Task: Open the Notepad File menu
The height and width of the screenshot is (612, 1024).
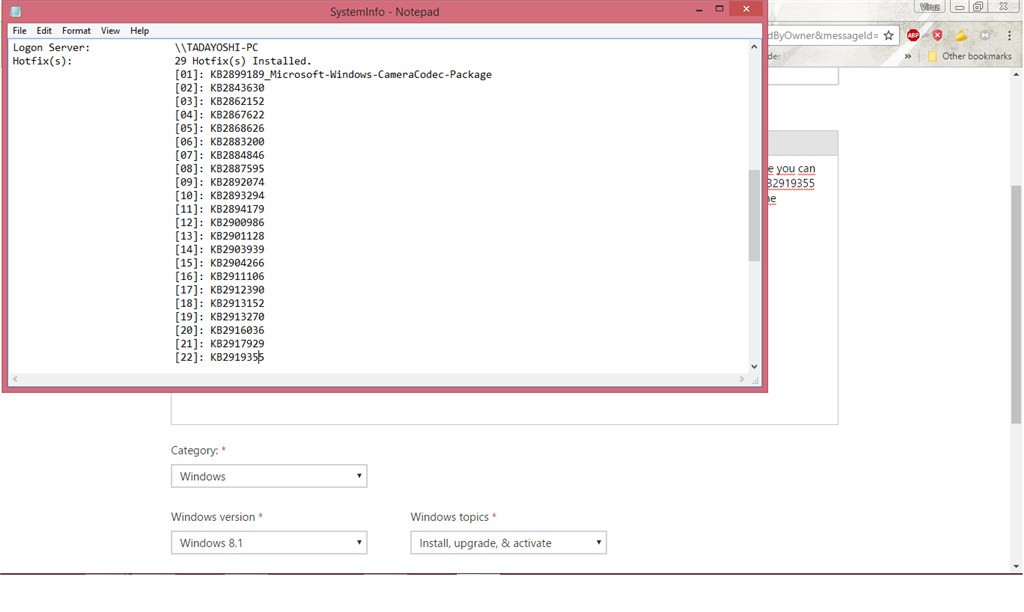Action: click(x=20, y=31)
